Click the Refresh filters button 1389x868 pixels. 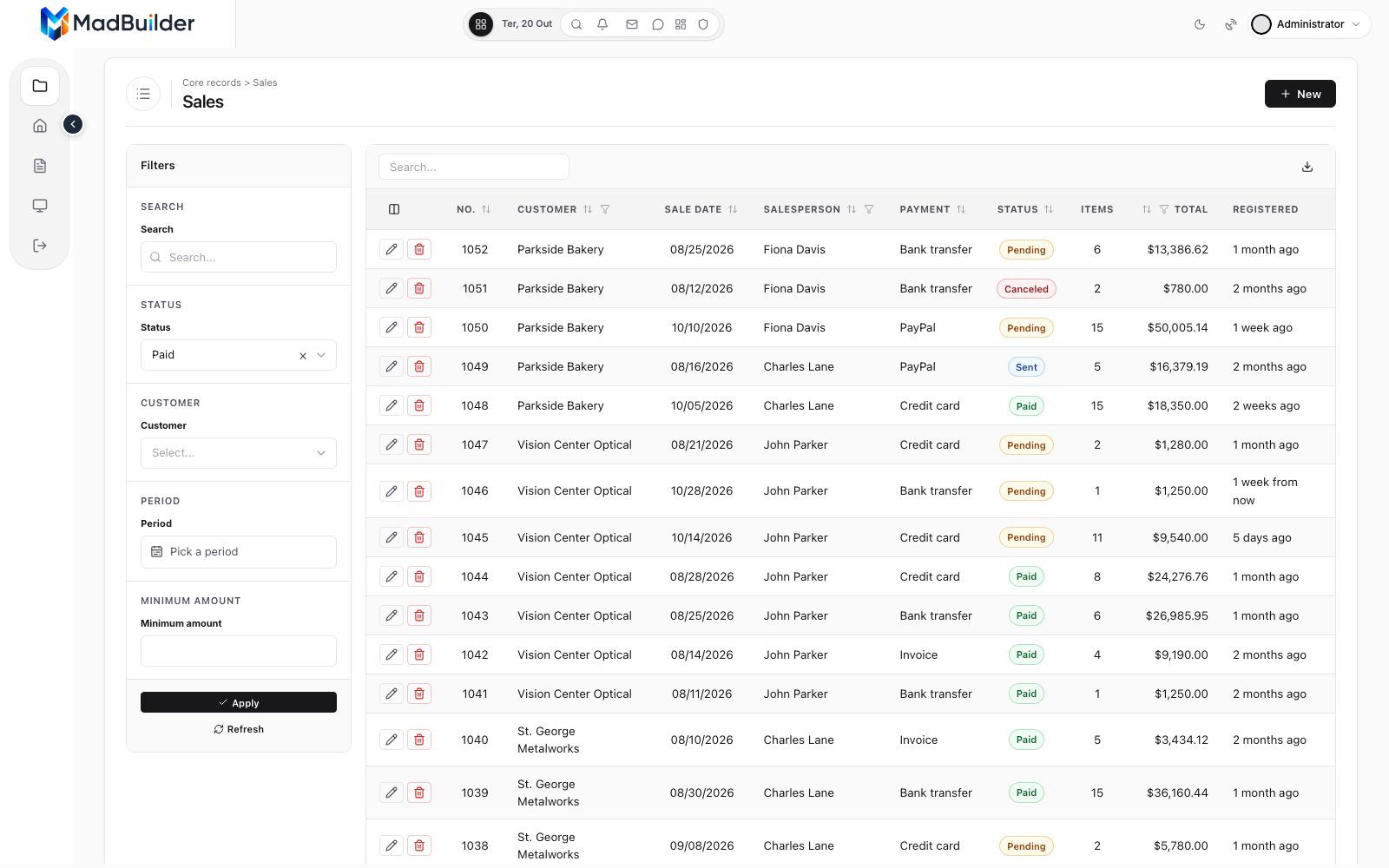239,729
